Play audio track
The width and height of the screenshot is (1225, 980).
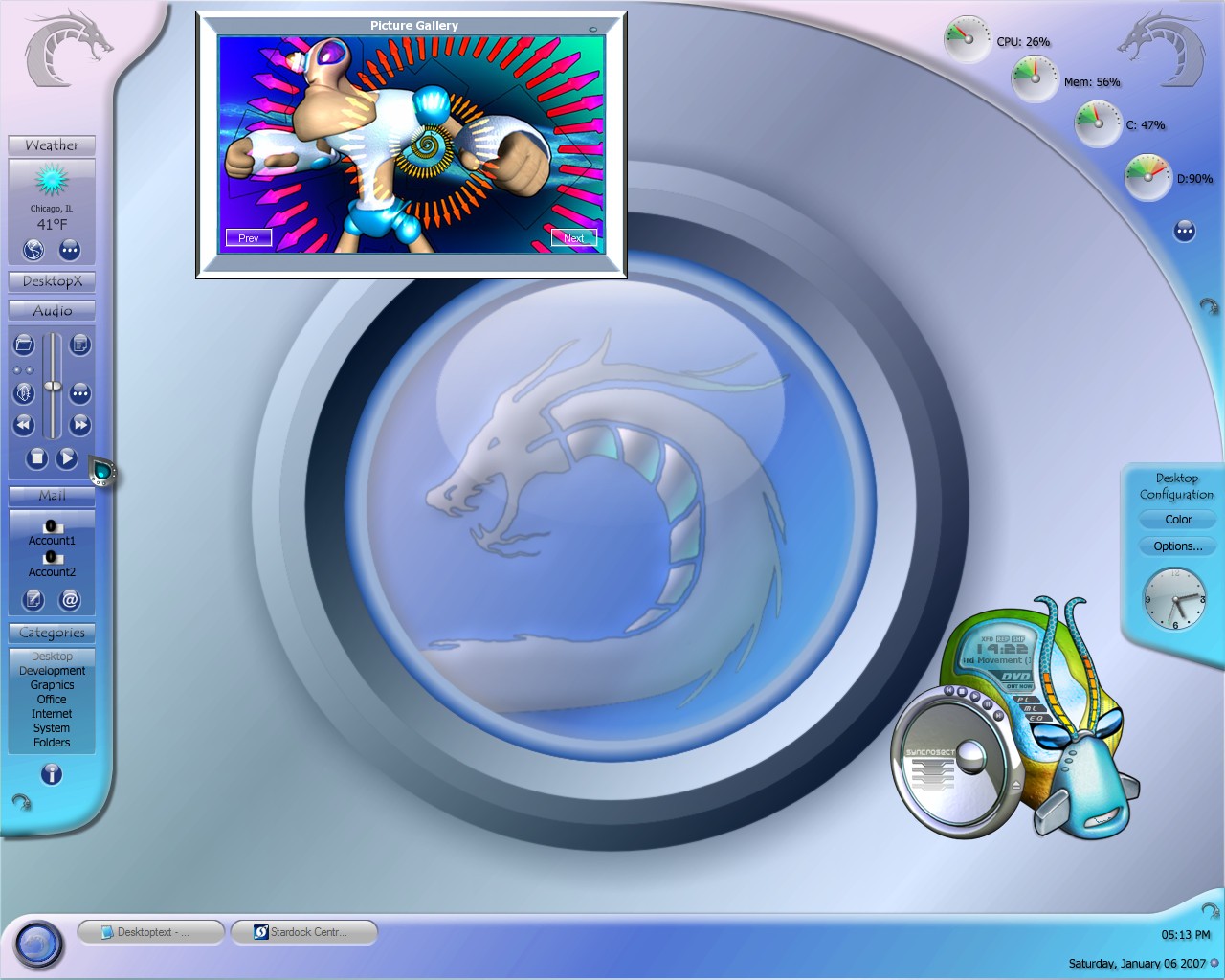point(66,458)
